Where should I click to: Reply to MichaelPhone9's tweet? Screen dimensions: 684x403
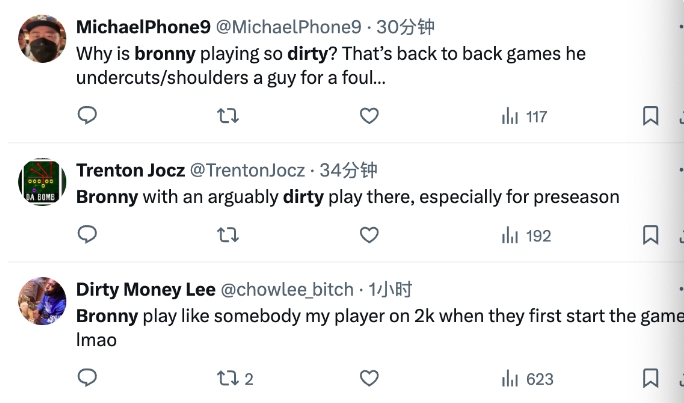88,116
